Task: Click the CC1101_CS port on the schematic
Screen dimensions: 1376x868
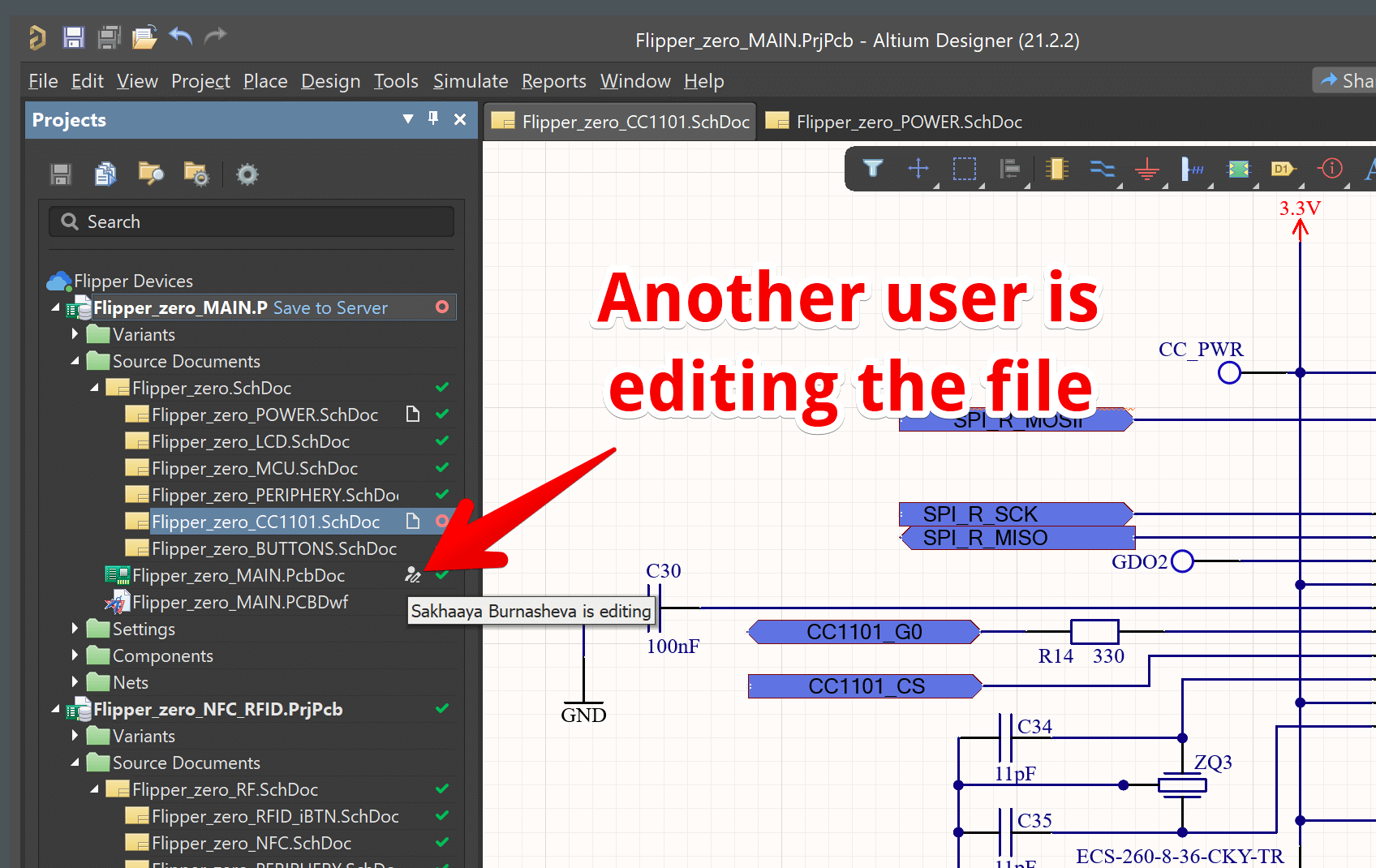Action: coord(866,686)
